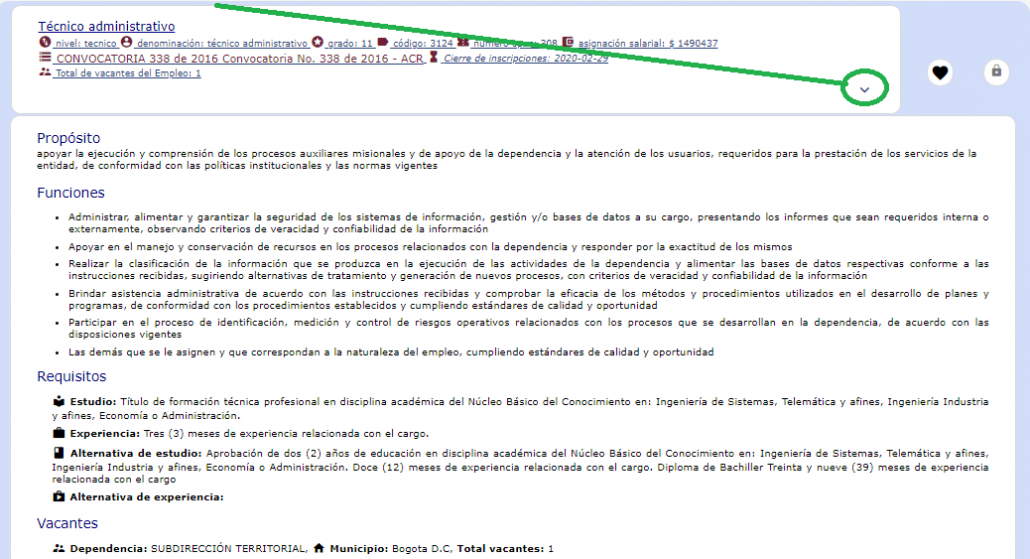The height and width of the screenshot is (559, 1030).
Task: Open the Técnico administrativo title link
Action: click(x=106, y=27)
